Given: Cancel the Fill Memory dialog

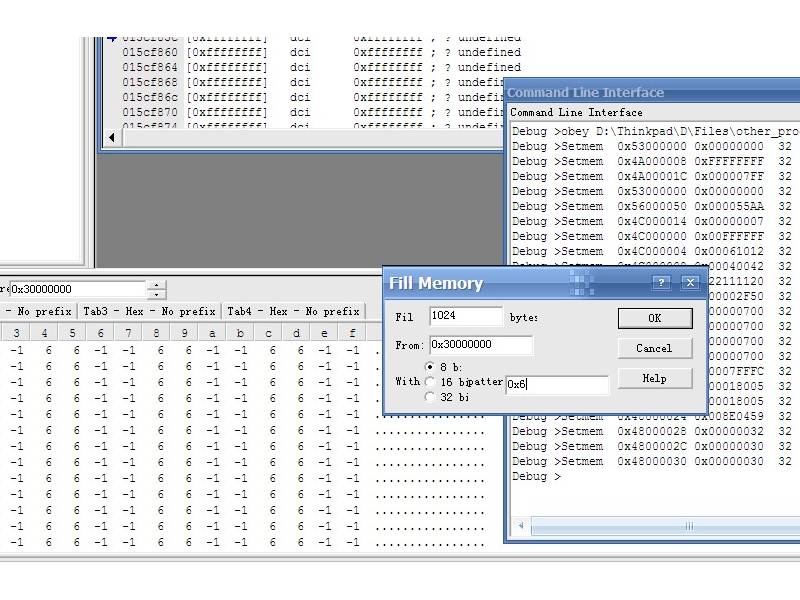Looking at the screenshot, I should tap(654, 348).
